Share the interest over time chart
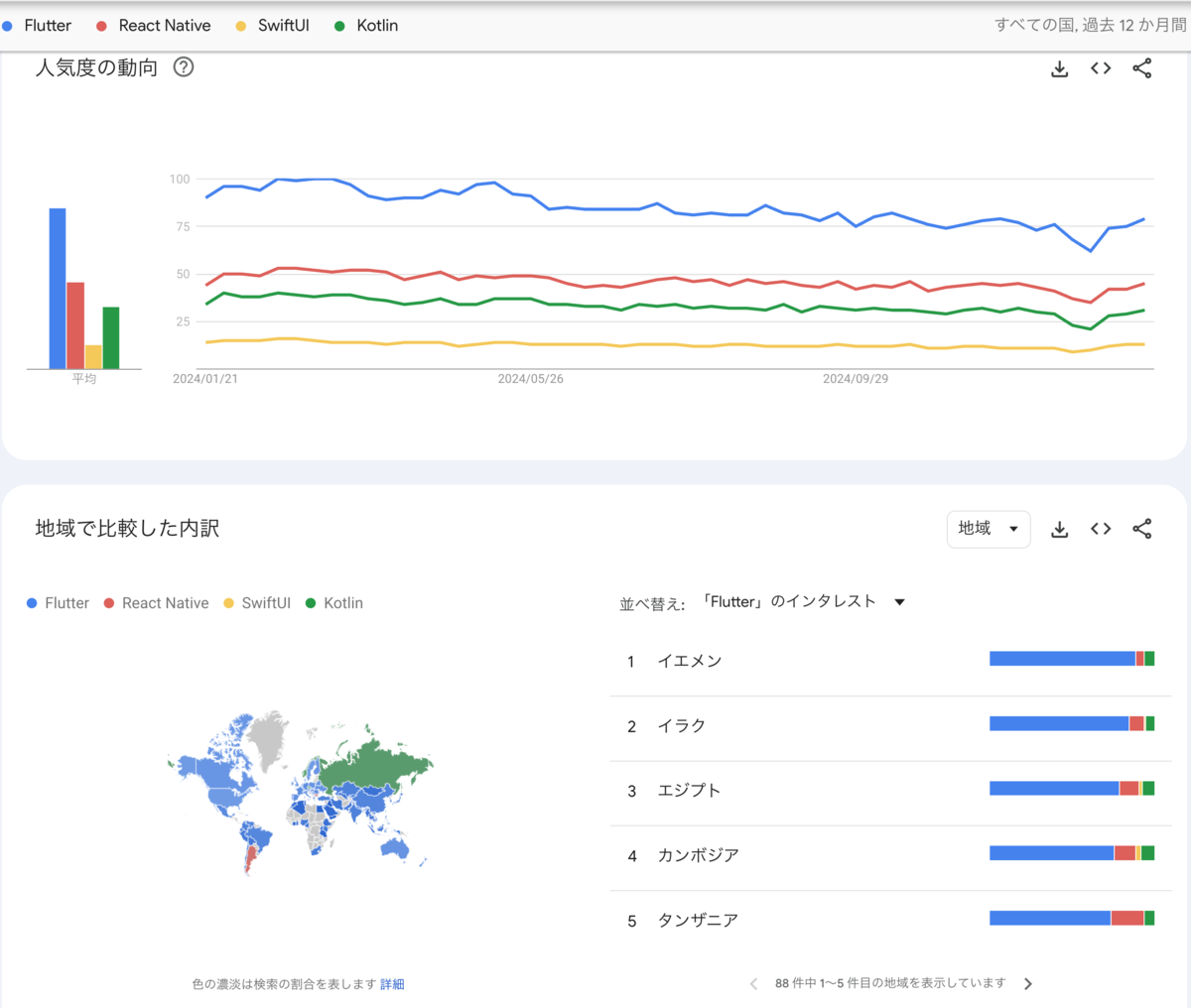The width and height of the screenshot is (1191, 1008). click(1142, 68)
